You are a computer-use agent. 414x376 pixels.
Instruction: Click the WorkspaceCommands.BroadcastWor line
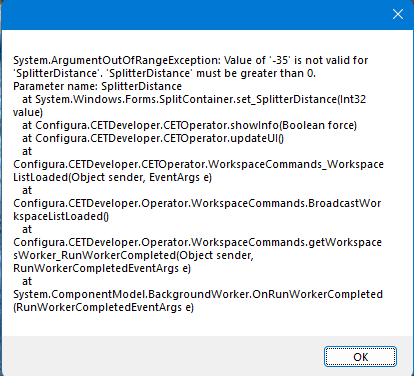pyautogui.click(x=197, y=203)
